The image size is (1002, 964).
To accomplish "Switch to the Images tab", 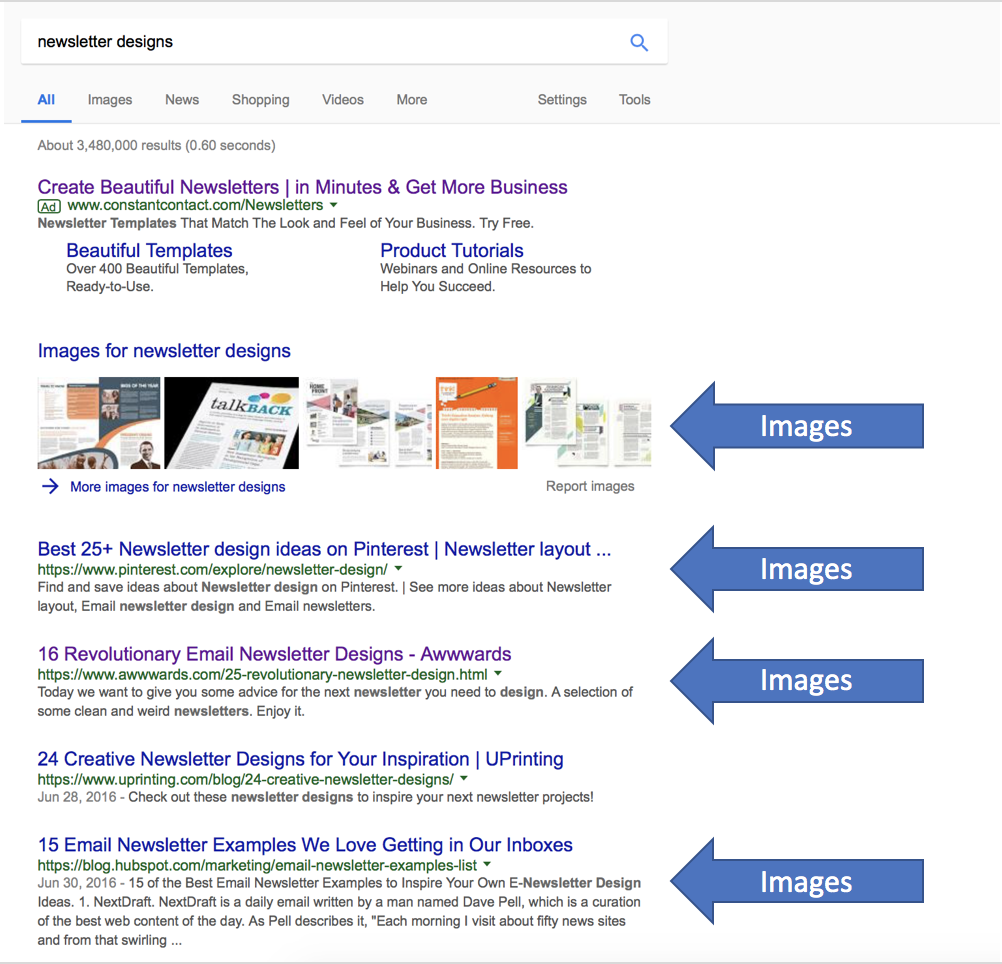I will 109,100.
